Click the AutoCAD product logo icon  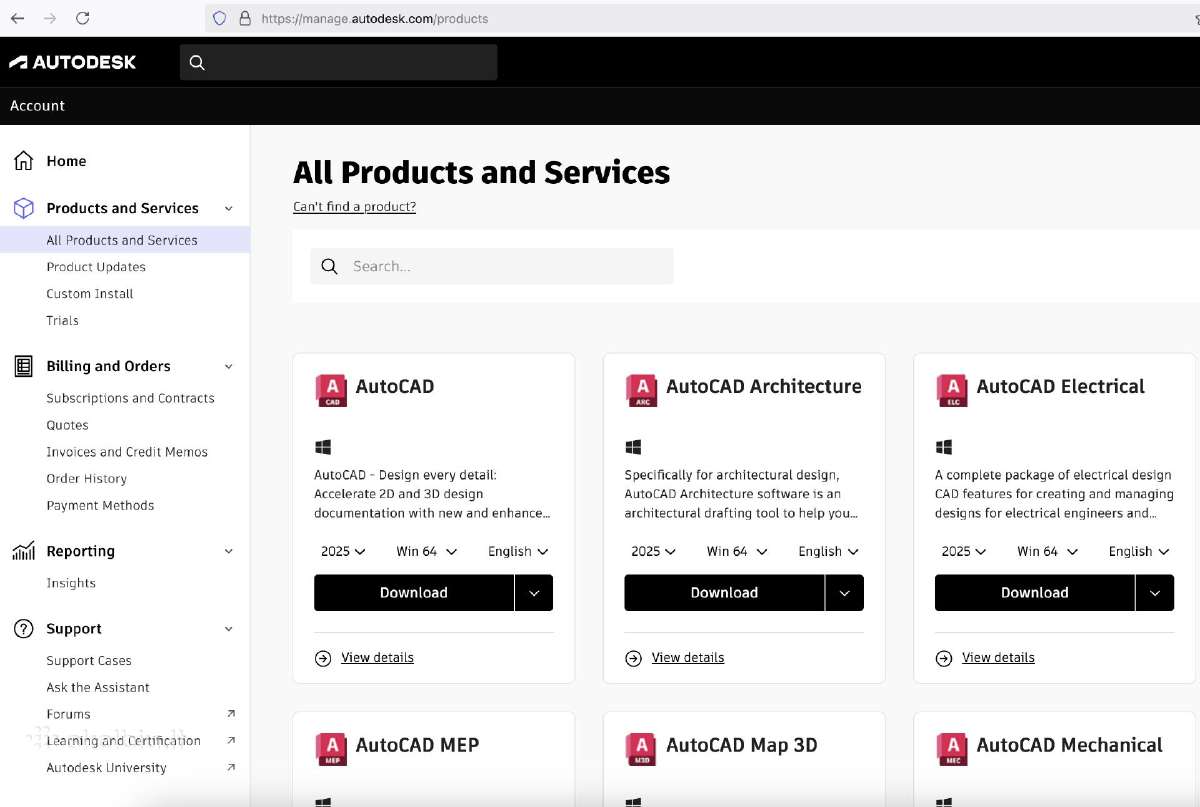pos(331,390)
